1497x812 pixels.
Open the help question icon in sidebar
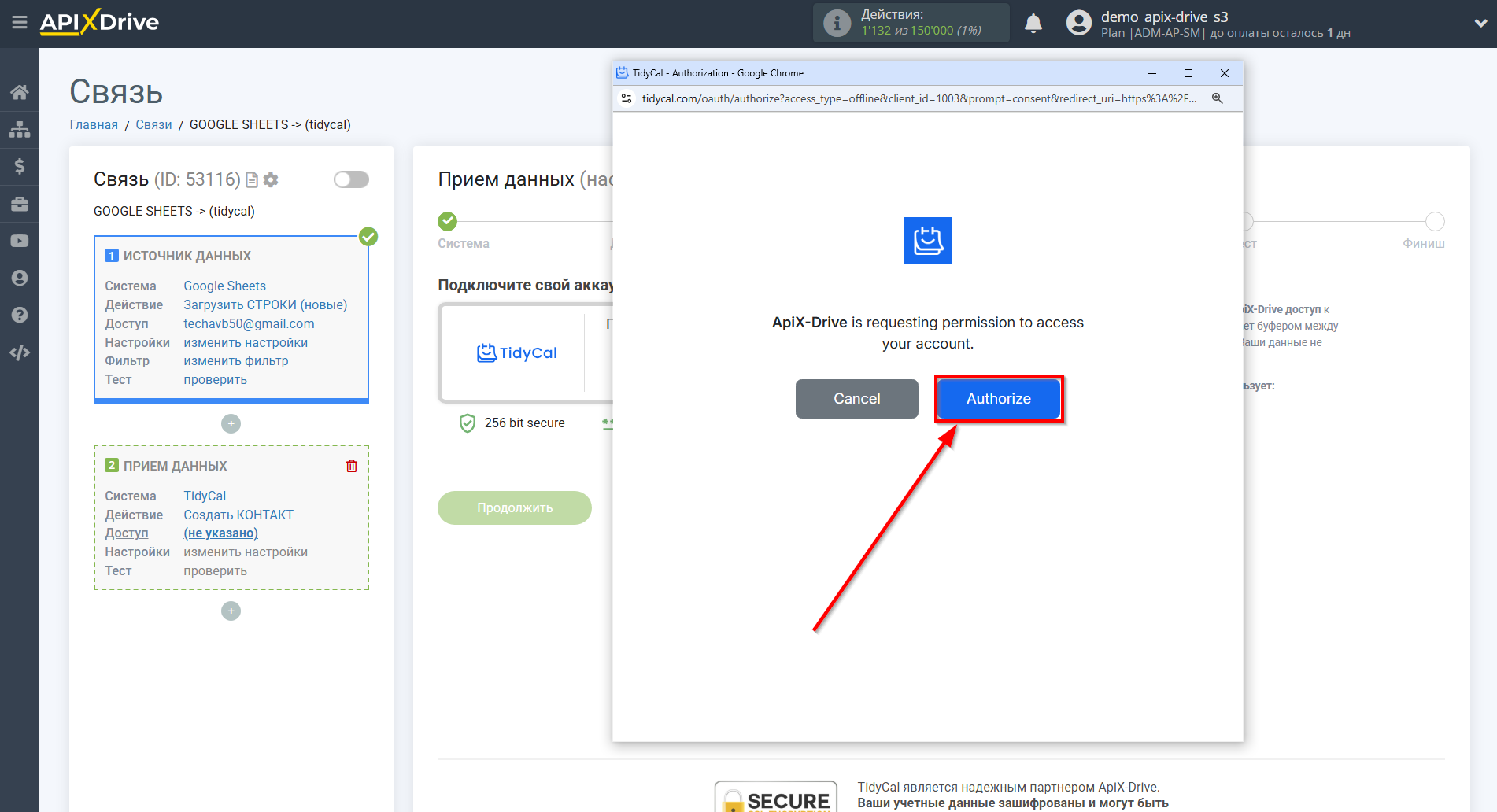(x=20, y=315)
